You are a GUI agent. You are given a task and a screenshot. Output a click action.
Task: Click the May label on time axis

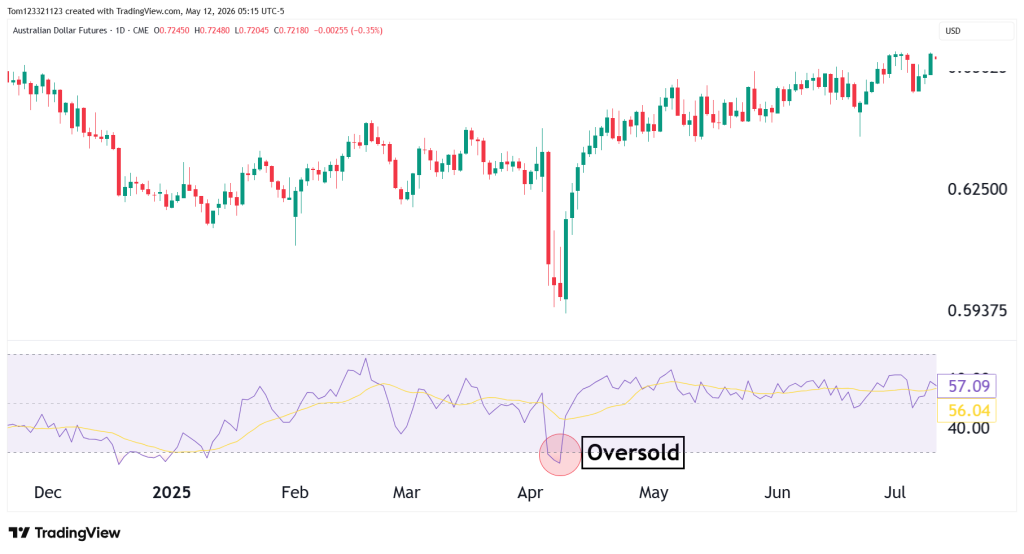653,493
